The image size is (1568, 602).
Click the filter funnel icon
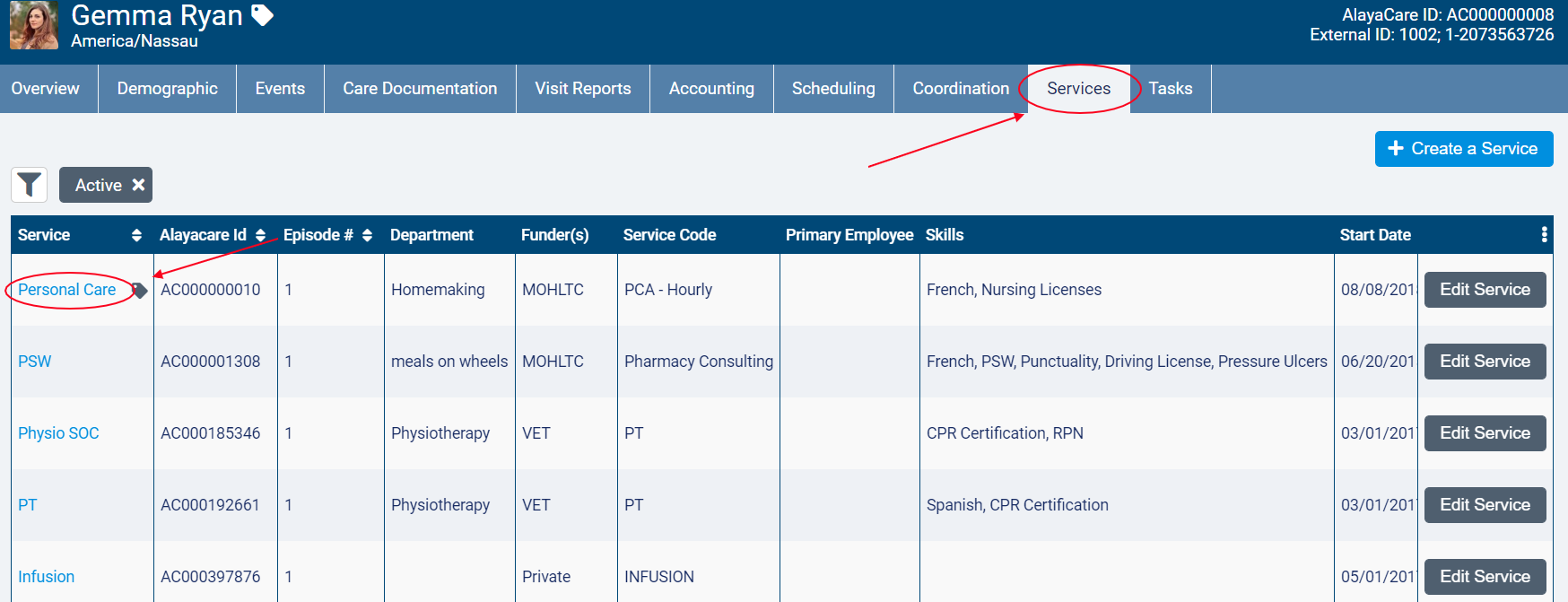30,185
